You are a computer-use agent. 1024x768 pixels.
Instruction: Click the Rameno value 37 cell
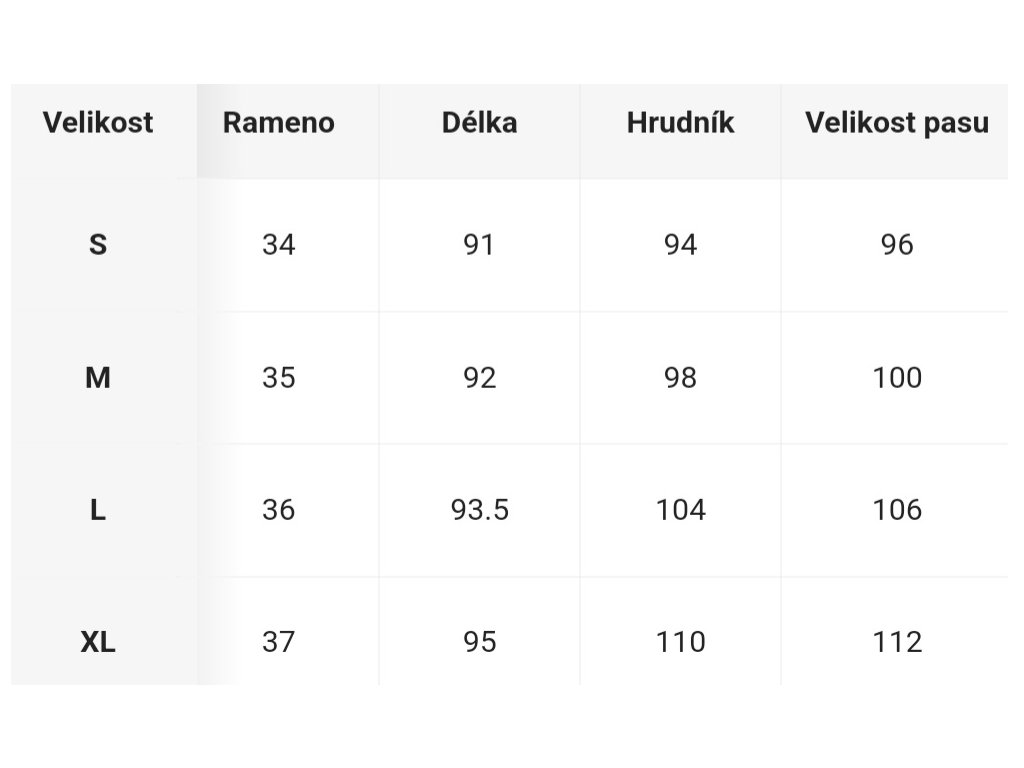coord(279,642)
